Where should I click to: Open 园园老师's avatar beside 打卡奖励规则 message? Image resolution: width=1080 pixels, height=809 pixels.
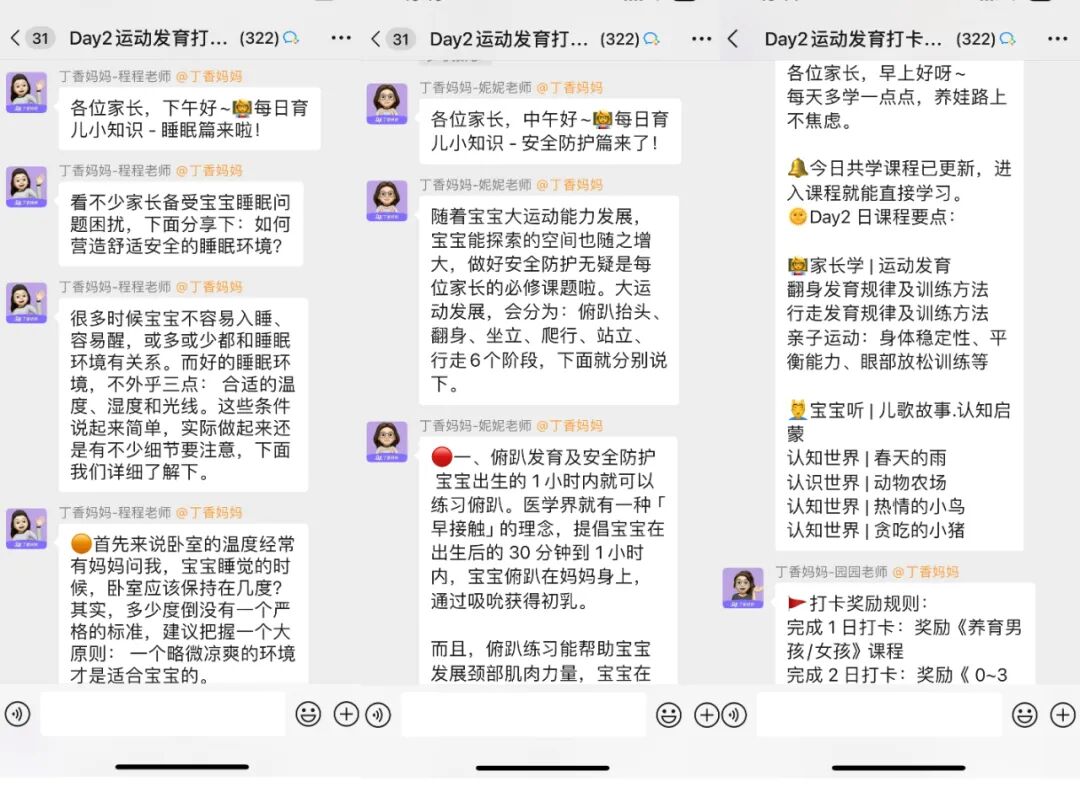(x=742, y=588)
